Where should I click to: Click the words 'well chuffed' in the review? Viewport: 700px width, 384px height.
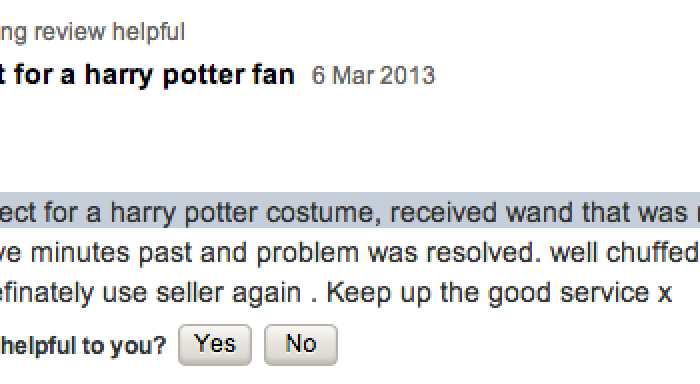coord(625,253)
